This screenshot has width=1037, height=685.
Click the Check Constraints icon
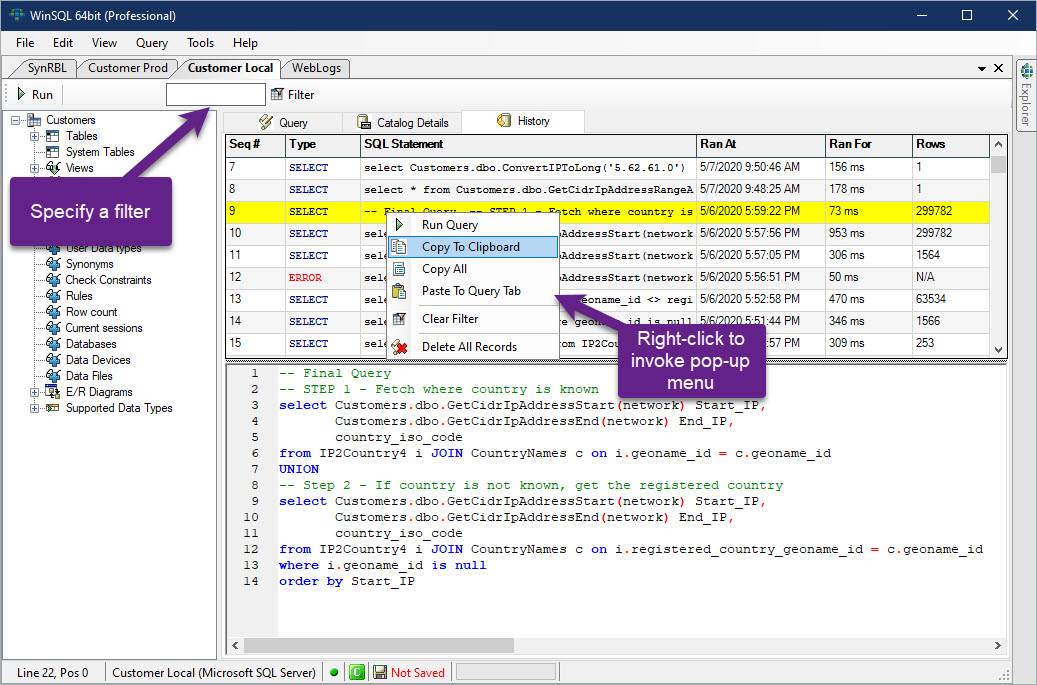(x=53, y=280)
